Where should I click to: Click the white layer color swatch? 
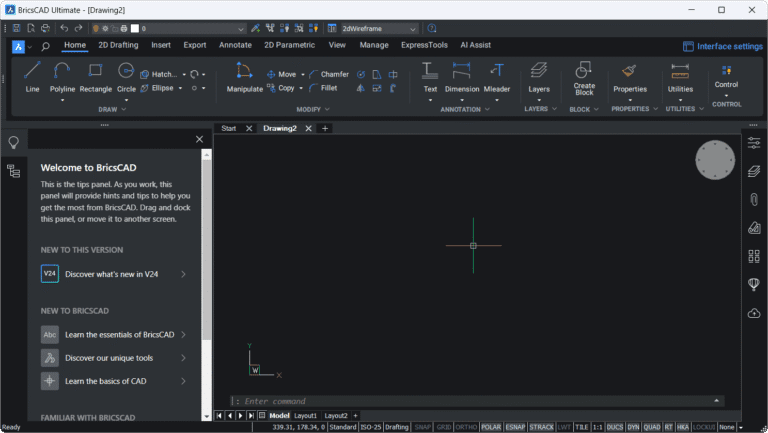[135, 28]
